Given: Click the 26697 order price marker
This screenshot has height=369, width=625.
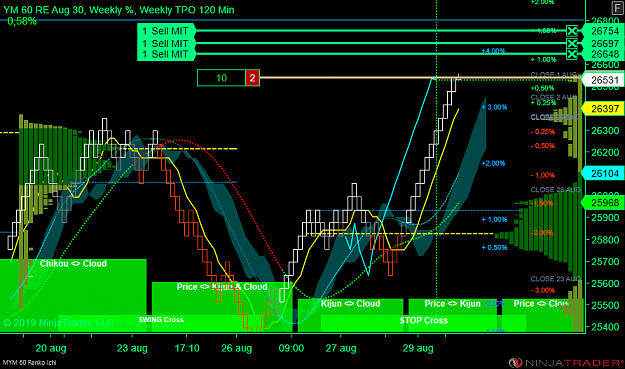Looking at the screenshot, I should click(x=604, y=43).
